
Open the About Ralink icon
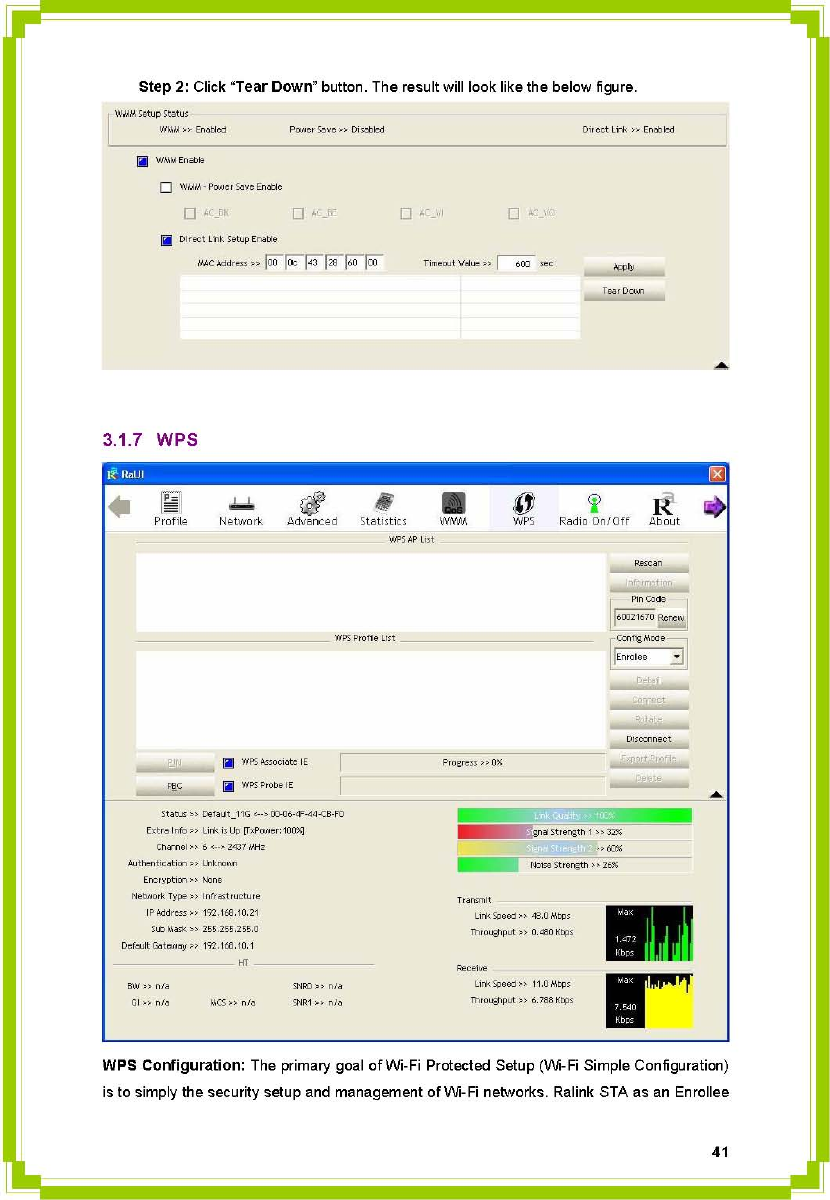click(664, 508)
